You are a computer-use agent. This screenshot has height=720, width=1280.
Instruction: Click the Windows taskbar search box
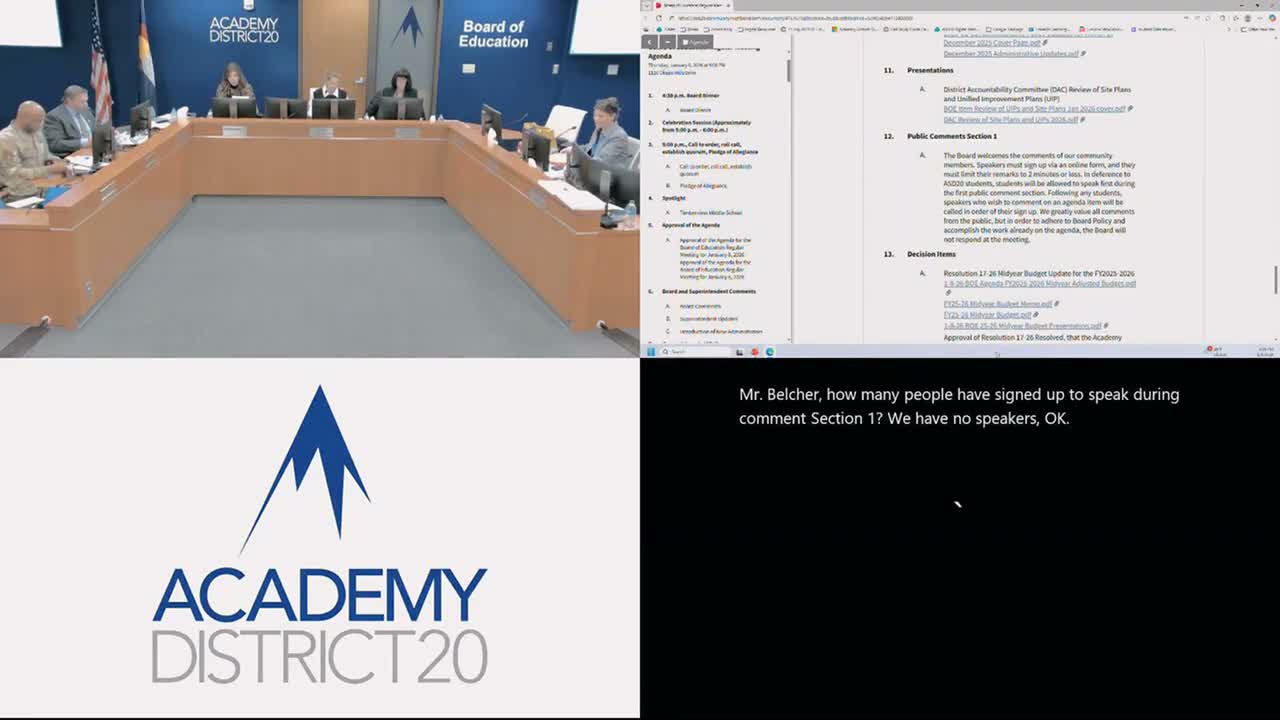(x=695, y=352)
